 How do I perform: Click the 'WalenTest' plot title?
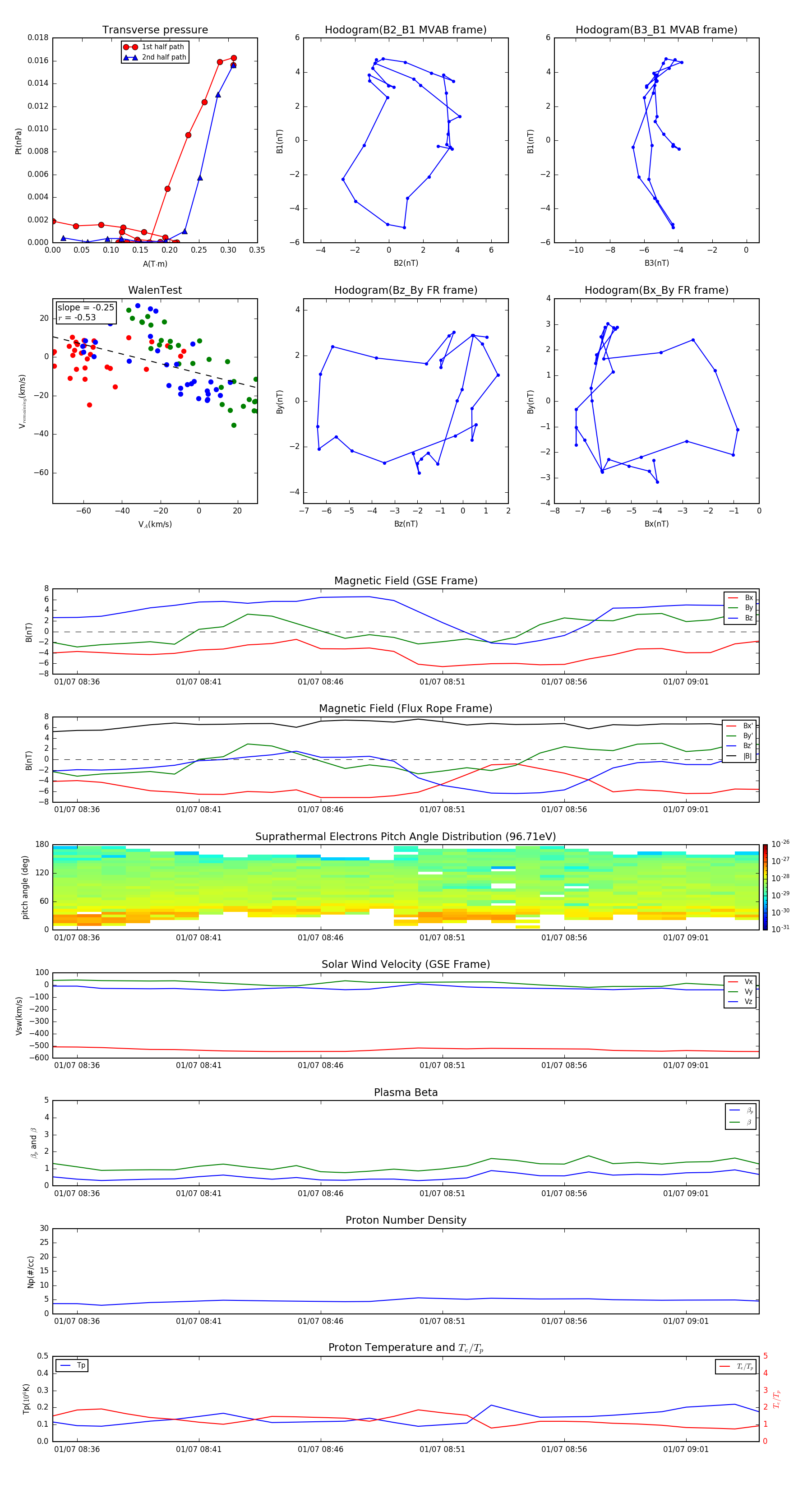pos(155,290)
